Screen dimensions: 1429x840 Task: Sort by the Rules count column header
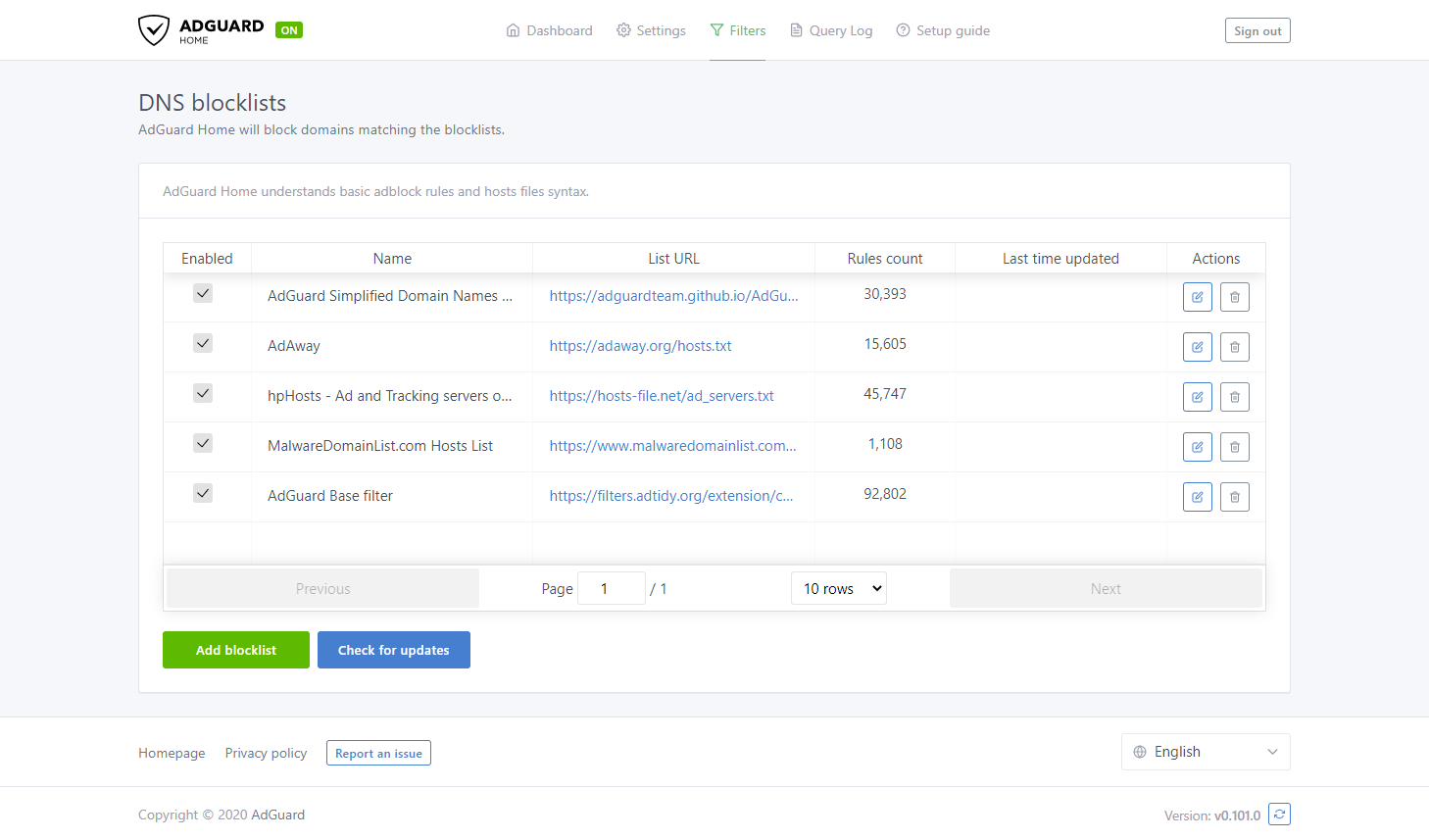pos(885,259)
